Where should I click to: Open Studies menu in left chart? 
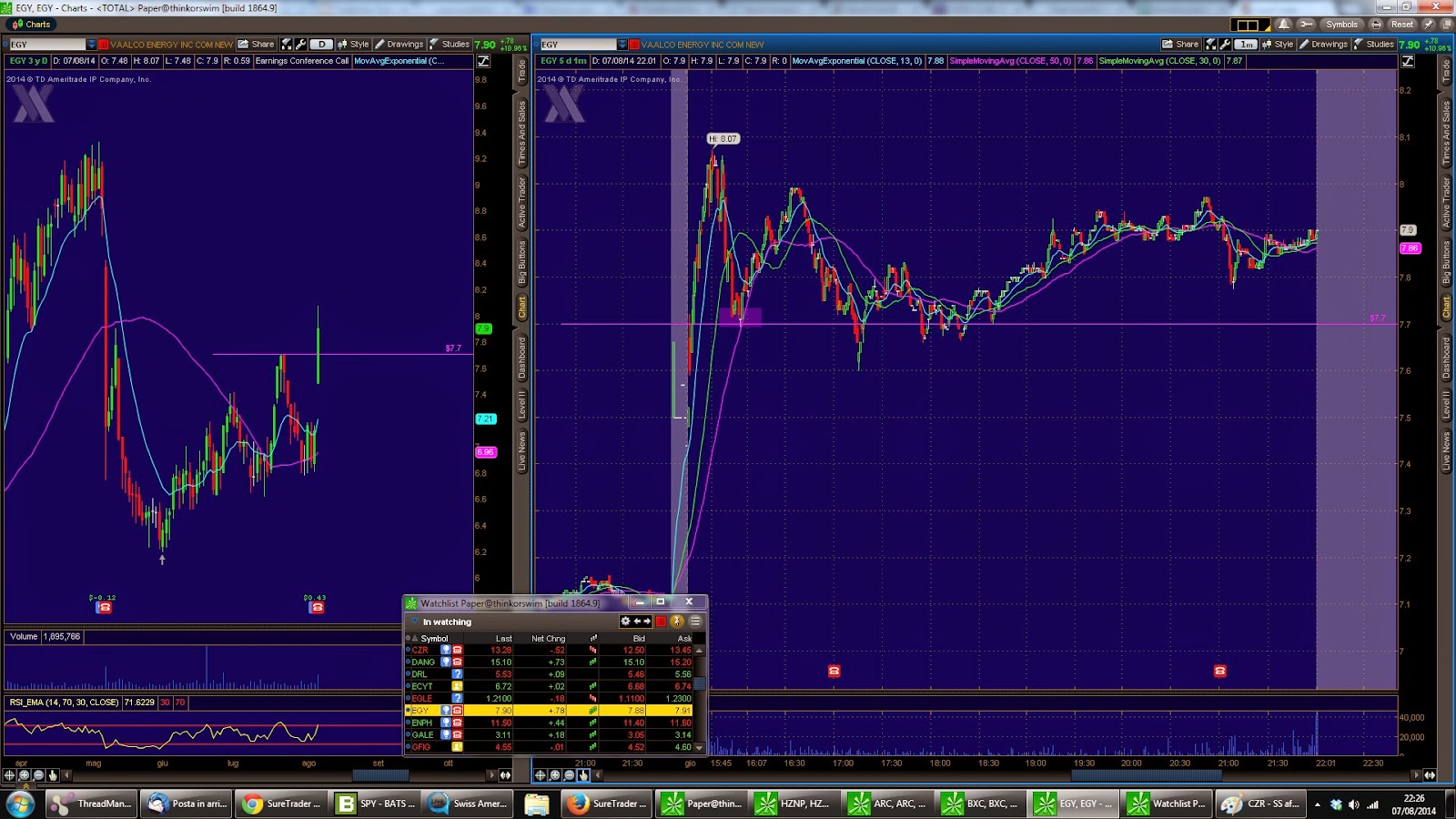click(450, 44)
